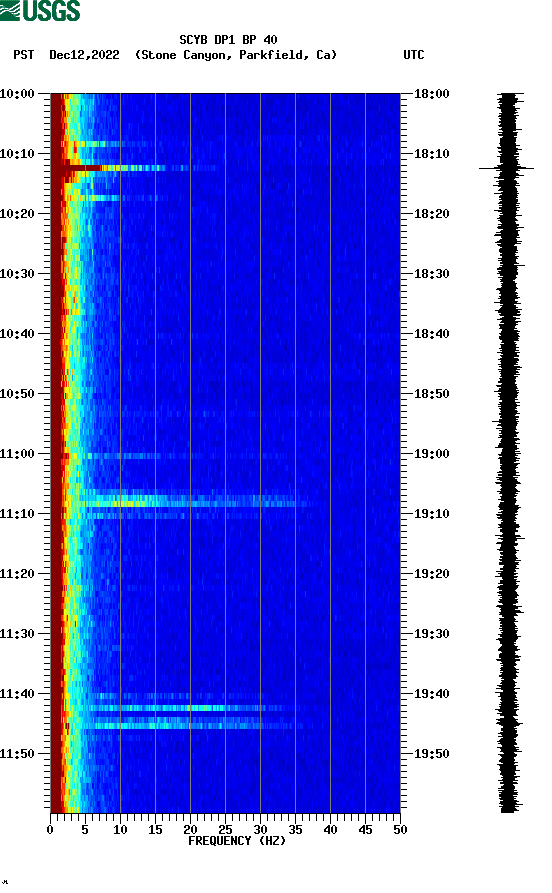
Task: Click the "11:20" PST time label
Action: tap(17, 574)
